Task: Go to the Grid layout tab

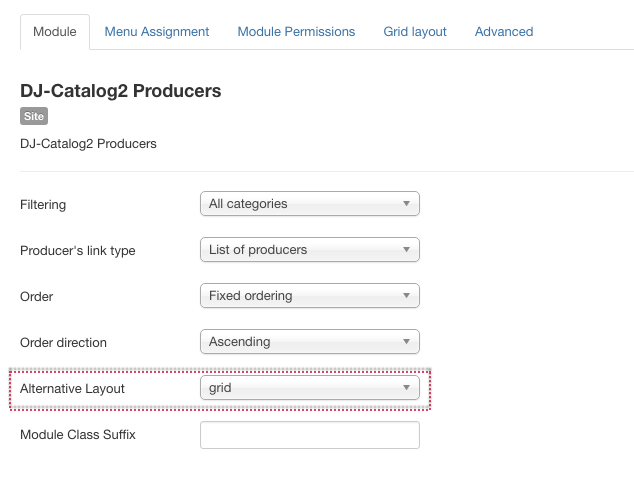Action: 415,32
